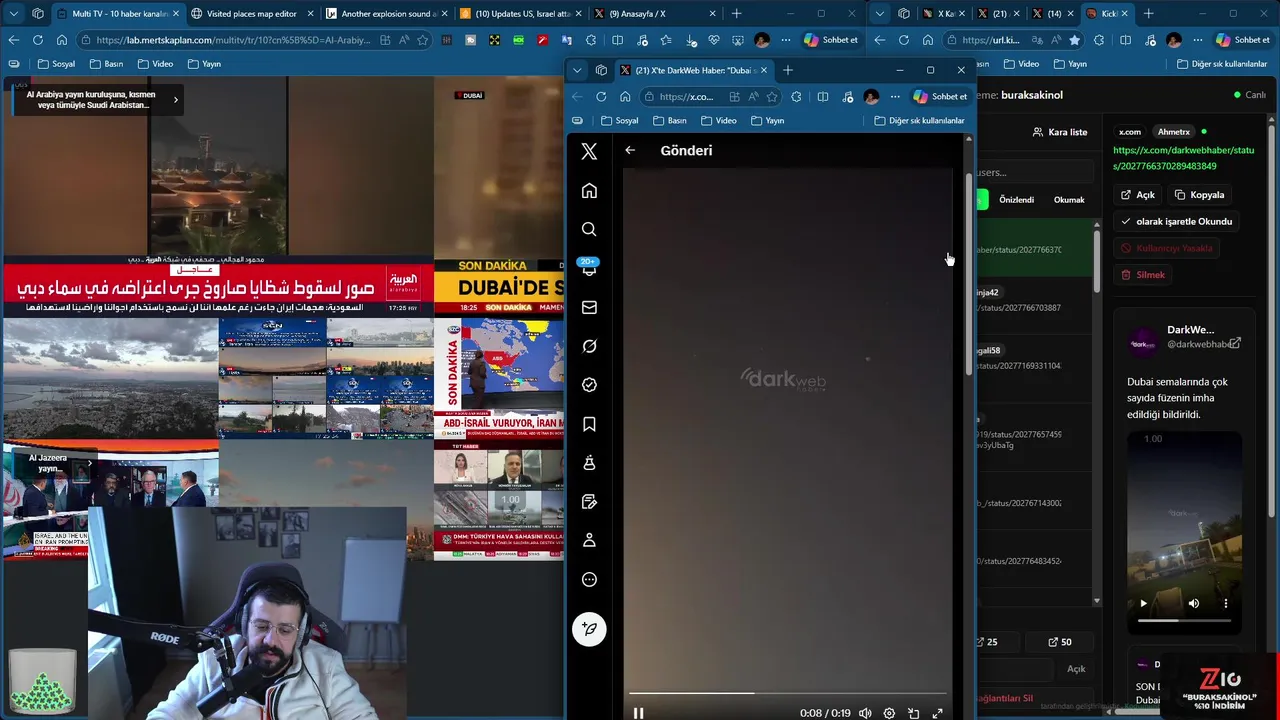Click Açık button in moderation panel
Viewport: 1280px width, 720px height.
click(x=1138, y=195)
